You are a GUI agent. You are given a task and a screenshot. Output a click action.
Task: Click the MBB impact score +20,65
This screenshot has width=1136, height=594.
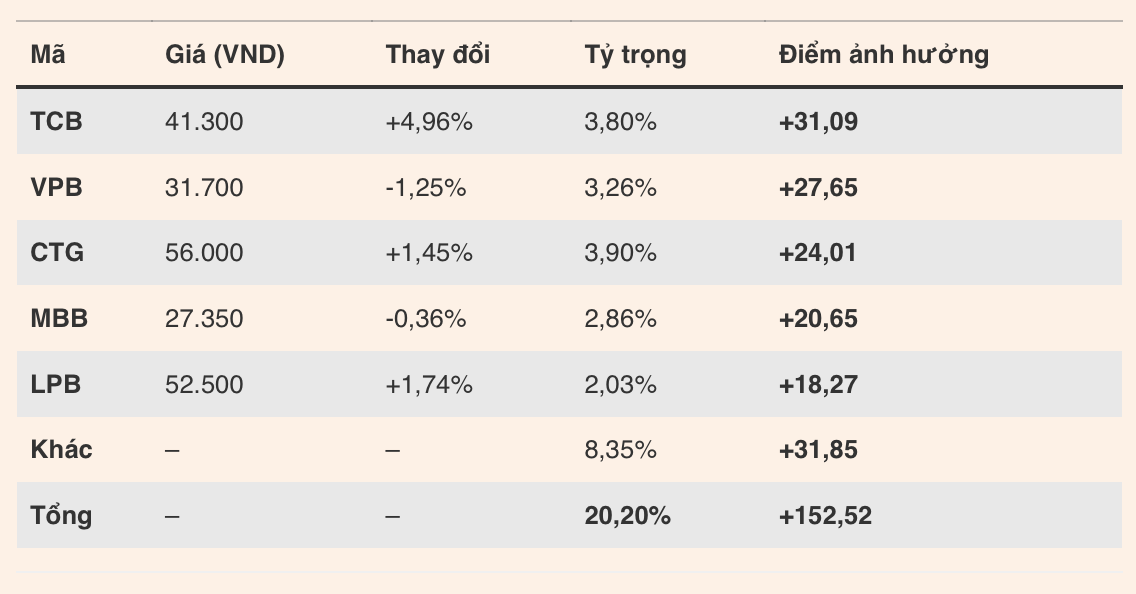coord(818,319)
